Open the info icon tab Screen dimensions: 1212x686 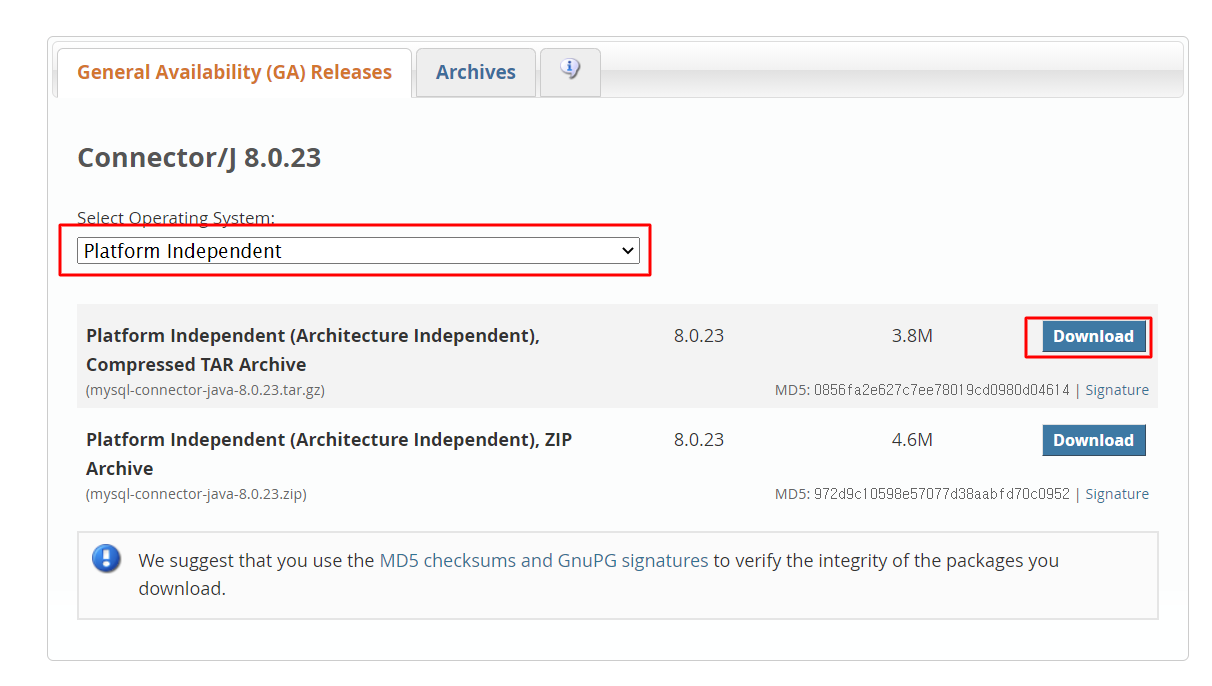(x=570, y=72)
